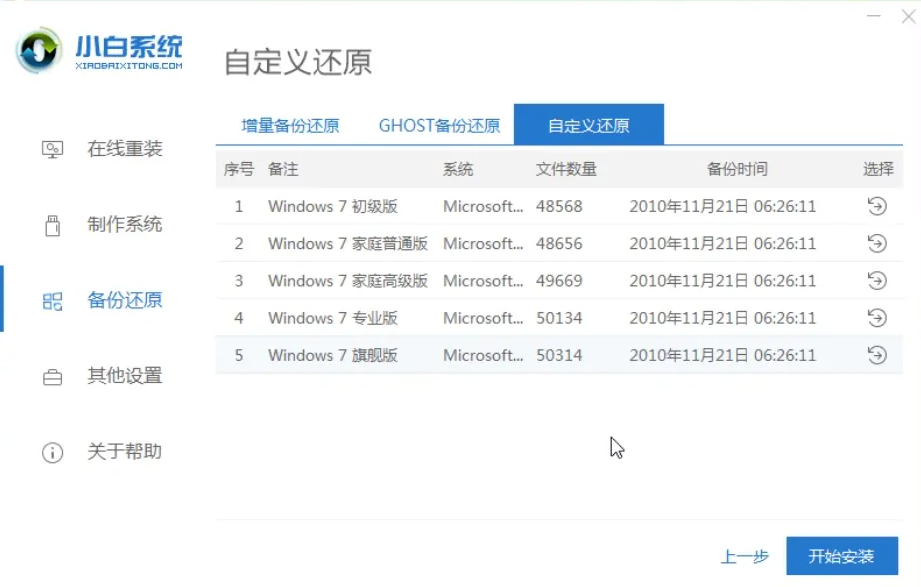Click restore icon for Windows 7 家庭普通版
Screen dimensions: 921x587
click(876, 244)
